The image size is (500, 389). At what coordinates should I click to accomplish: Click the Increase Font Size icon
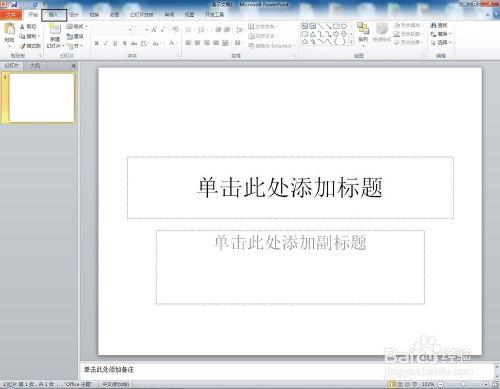(x=154, y=30)
